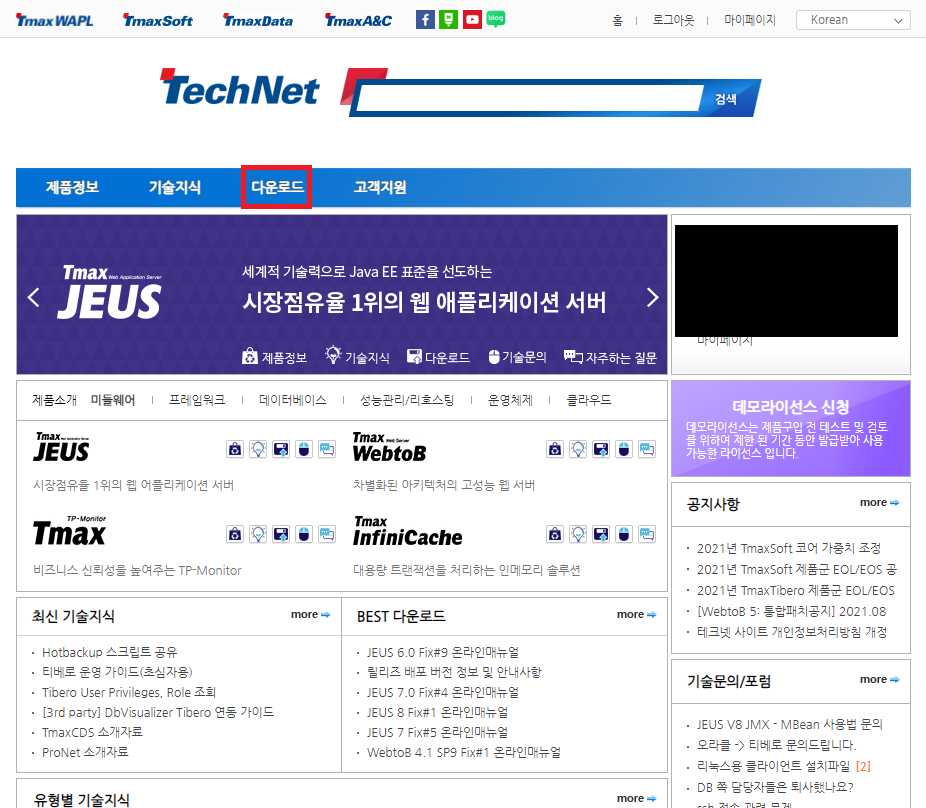
Task: Click JEUS download disk icon in product list
Action: point(281,449)
